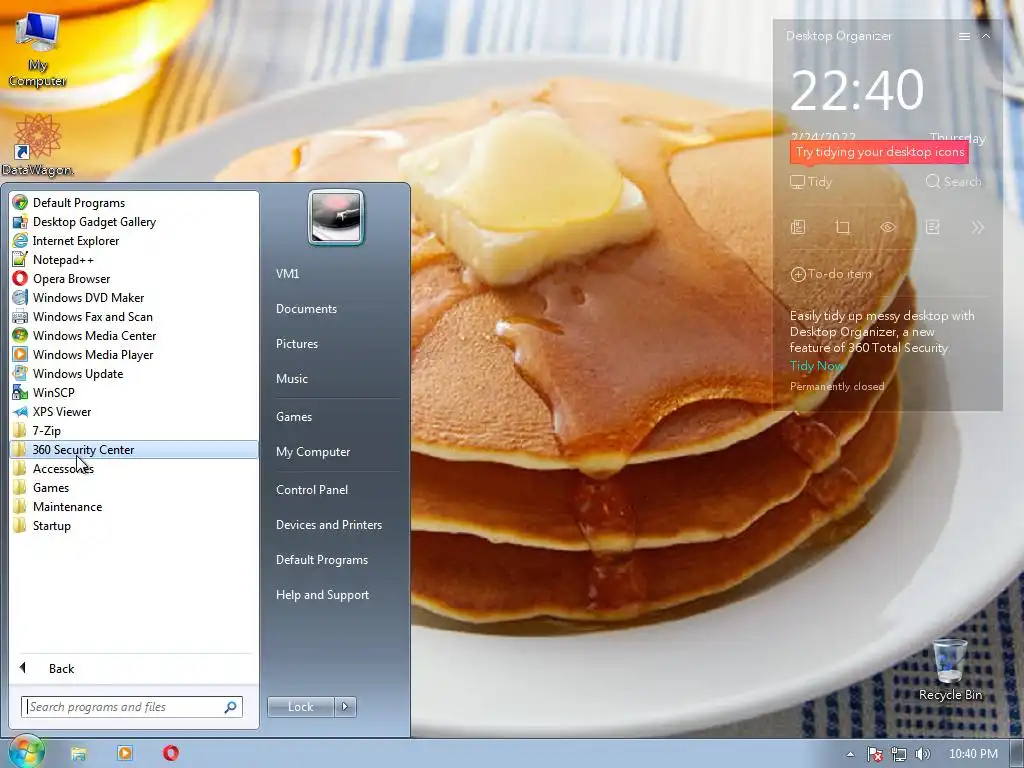Screen dimensions: 1024x768
Task: Click the crop icon in Desktop Organizer
Action: pyautogui.click(x=842, y=227)
